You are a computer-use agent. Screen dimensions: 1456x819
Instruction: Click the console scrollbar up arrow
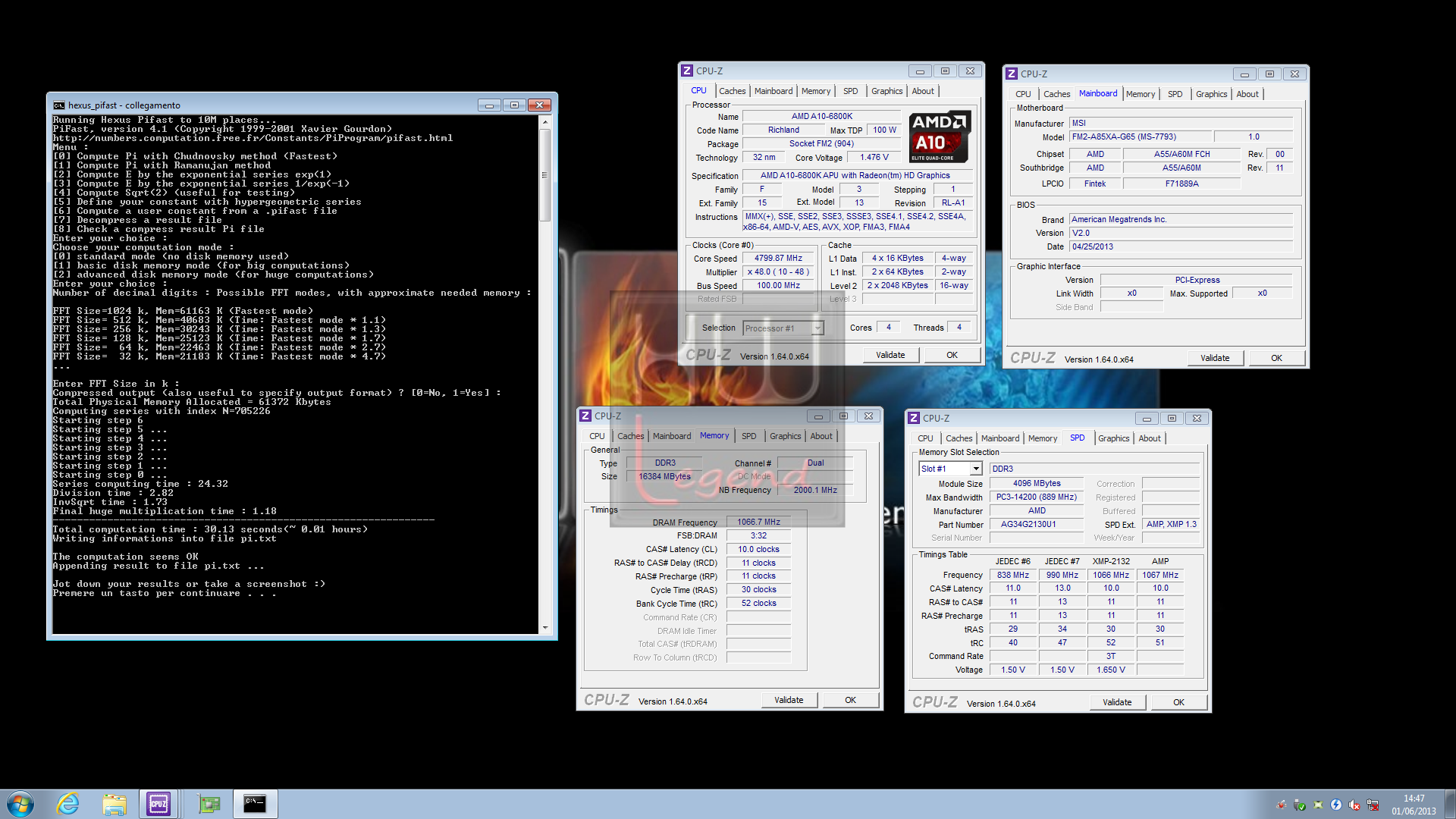point(544,121)
